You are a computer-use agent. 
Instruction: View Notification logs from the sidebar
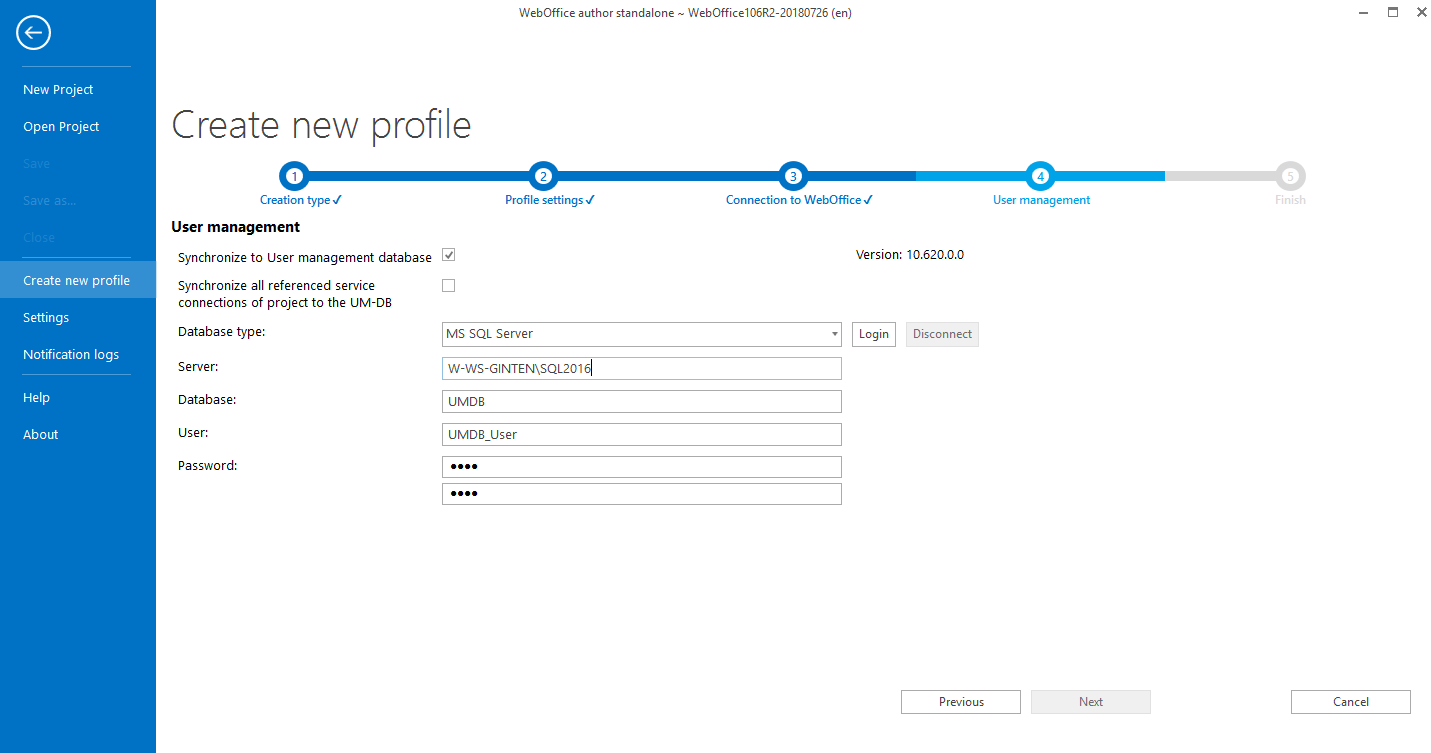(x=71, y=354)
